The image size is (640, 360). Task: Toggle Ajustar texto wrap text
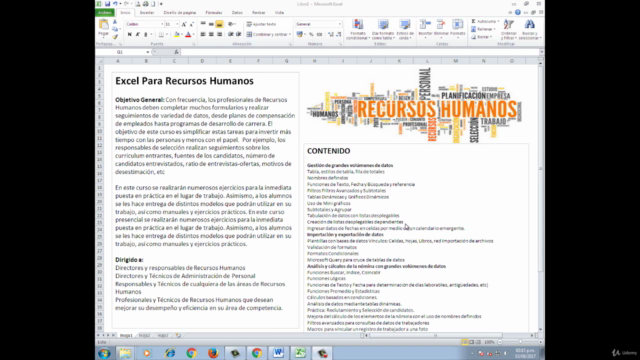coord(262,24)
